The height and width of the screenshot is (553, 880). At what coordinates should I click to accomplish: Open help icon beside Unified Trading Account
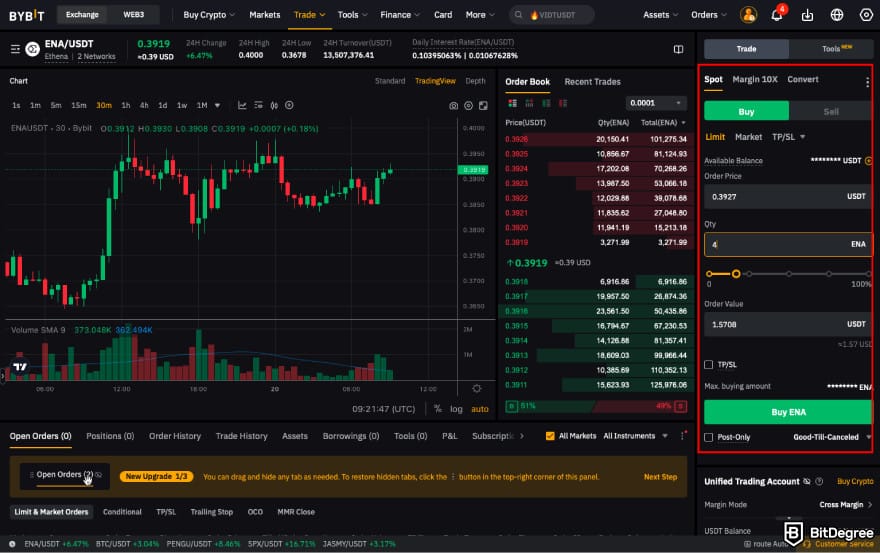click(819, 482)
